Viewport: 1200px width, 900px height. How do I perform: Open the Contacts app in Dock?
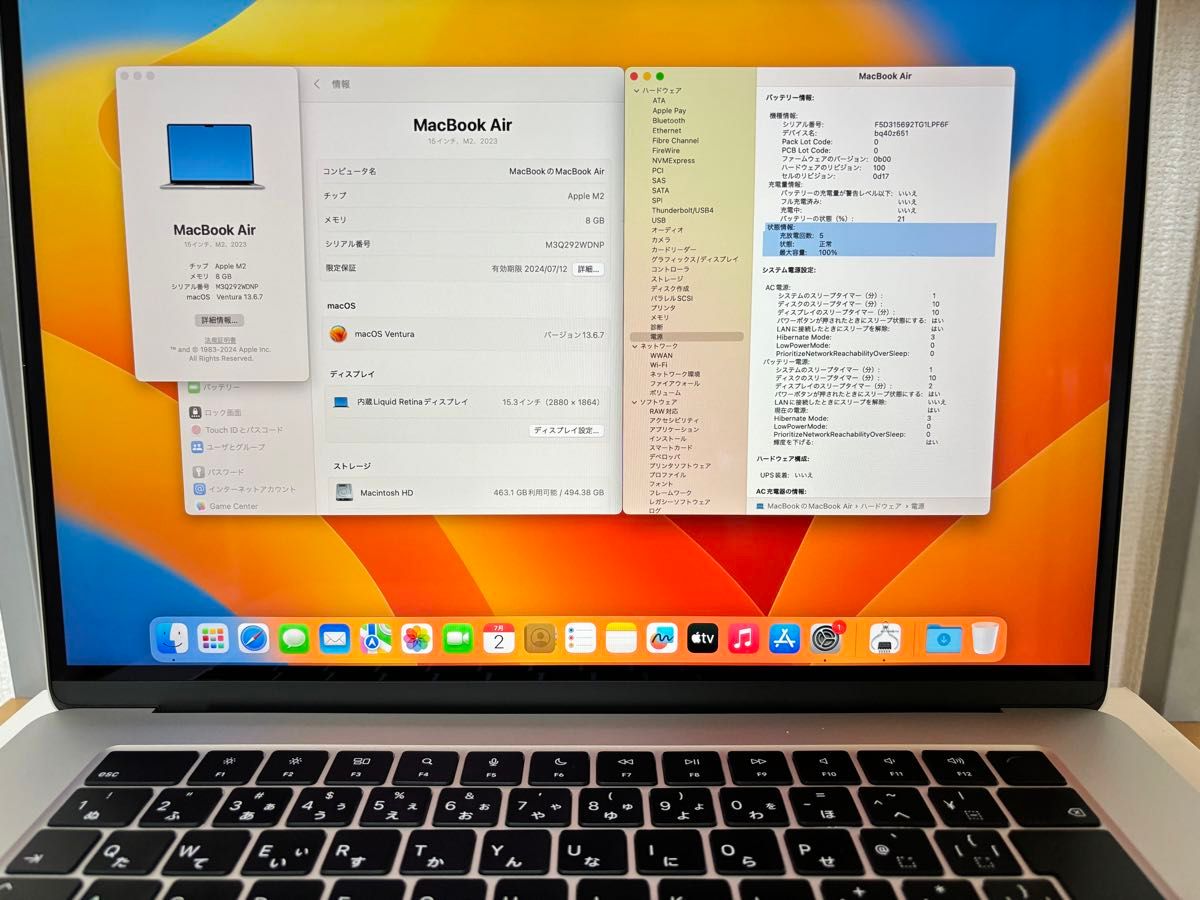(x=540, y=637)
